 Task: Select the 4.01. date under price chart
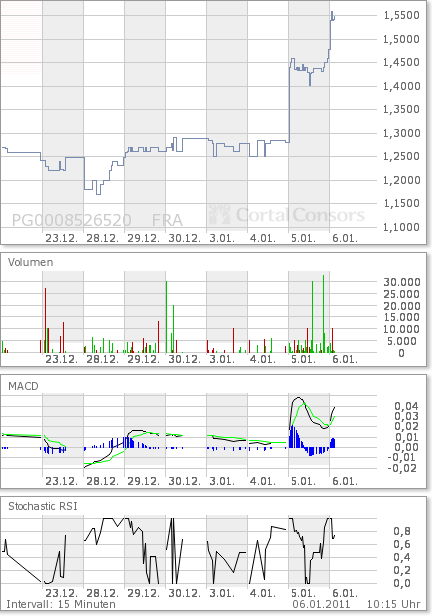click(x=263, y=238)
